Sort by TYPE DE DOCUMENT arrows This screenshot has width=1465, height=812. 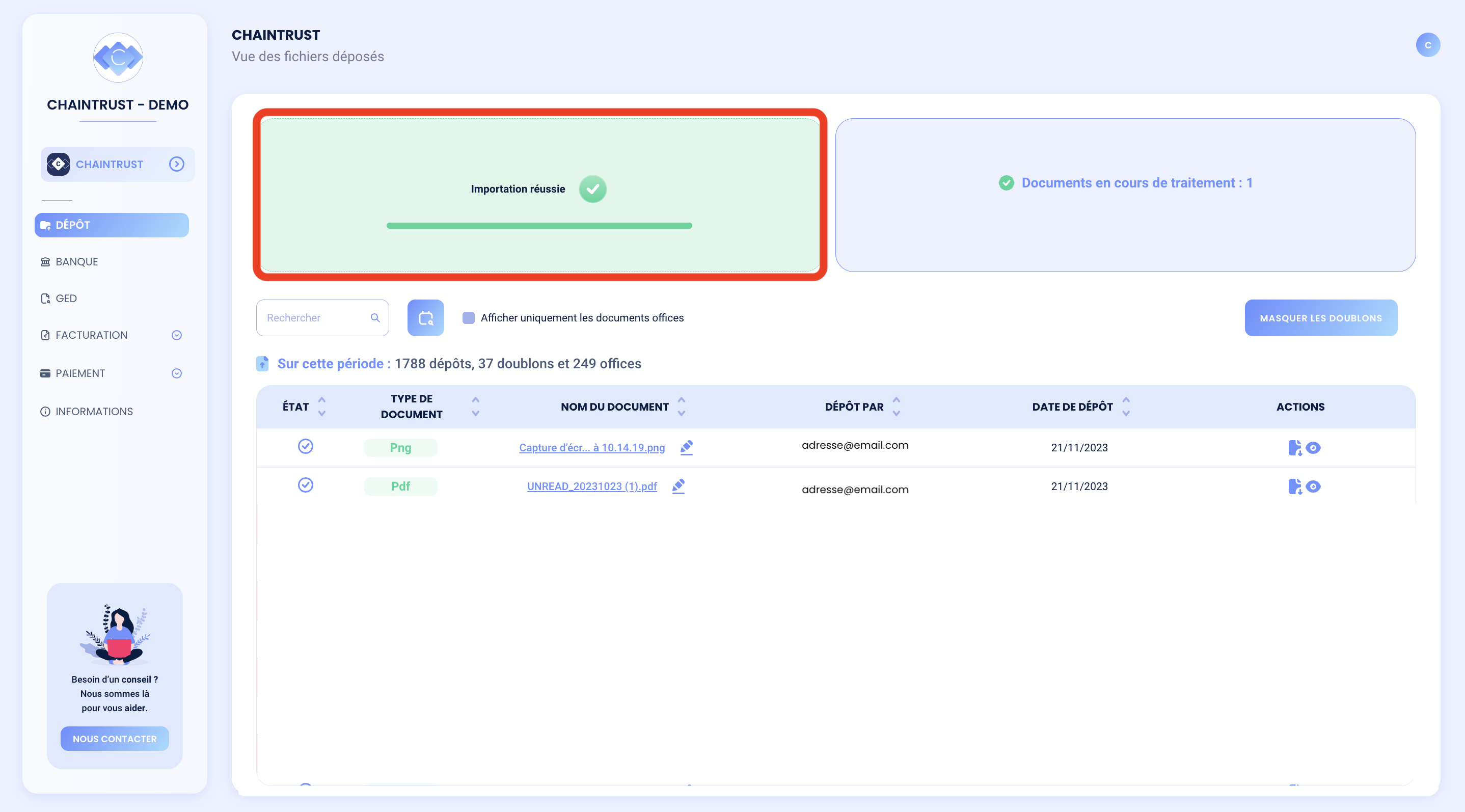(x=475, y=407)
